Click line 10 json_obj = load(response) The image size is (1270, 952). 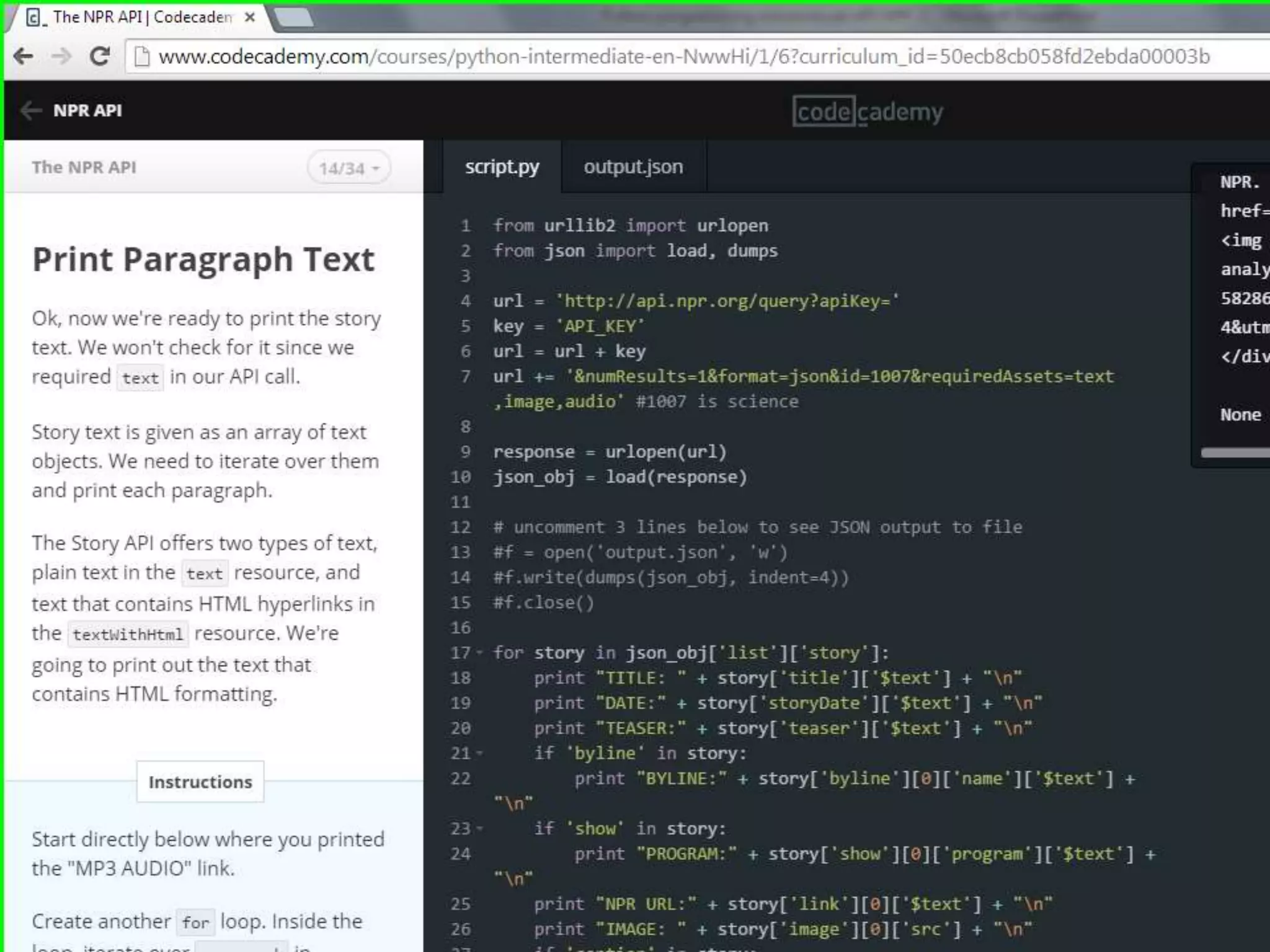pos(620,477)
